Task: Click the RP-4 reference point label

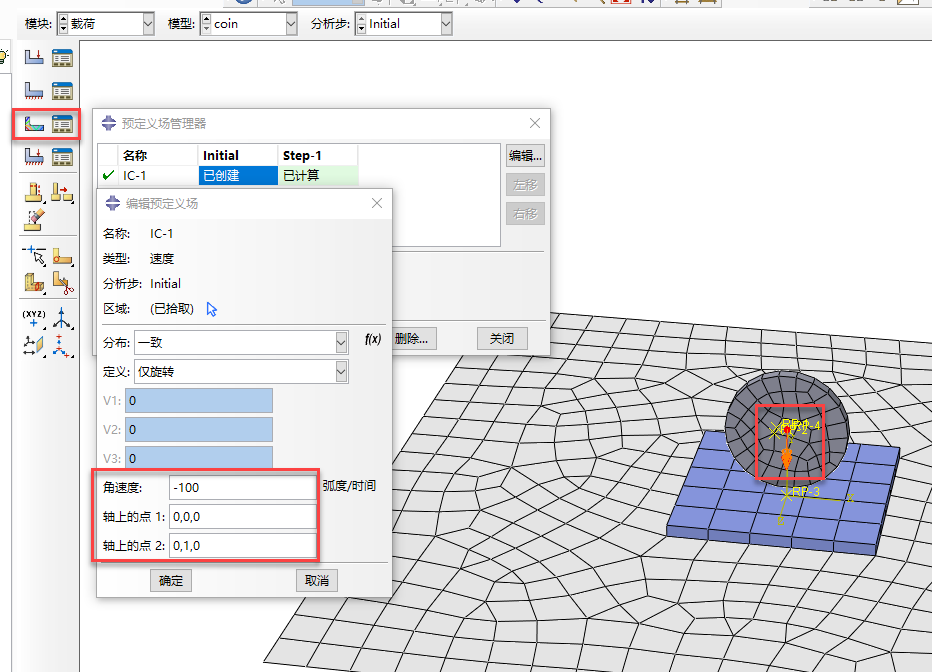Action: pos(806,425)
